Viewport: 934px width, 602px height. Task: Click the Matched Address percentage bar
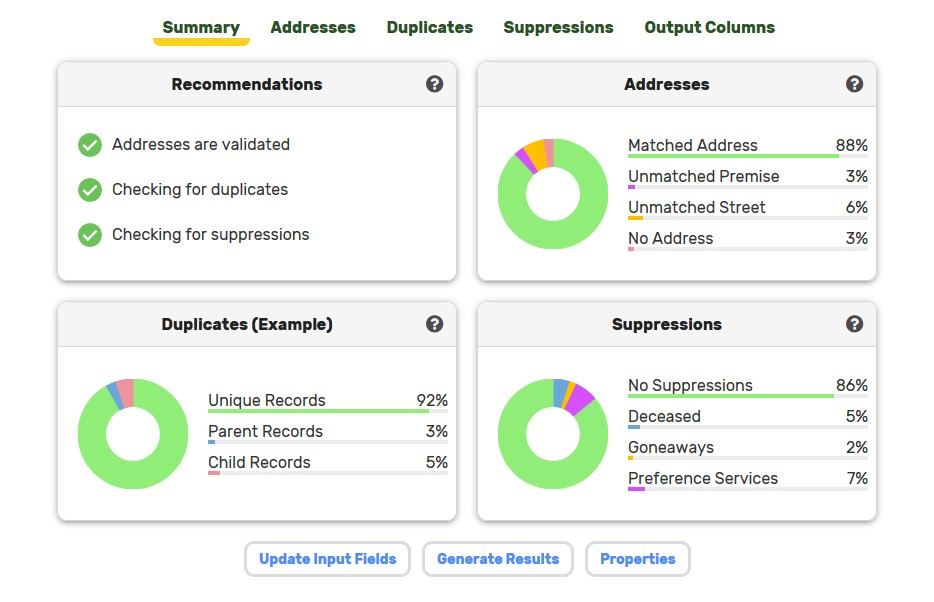tap(748, 156)
